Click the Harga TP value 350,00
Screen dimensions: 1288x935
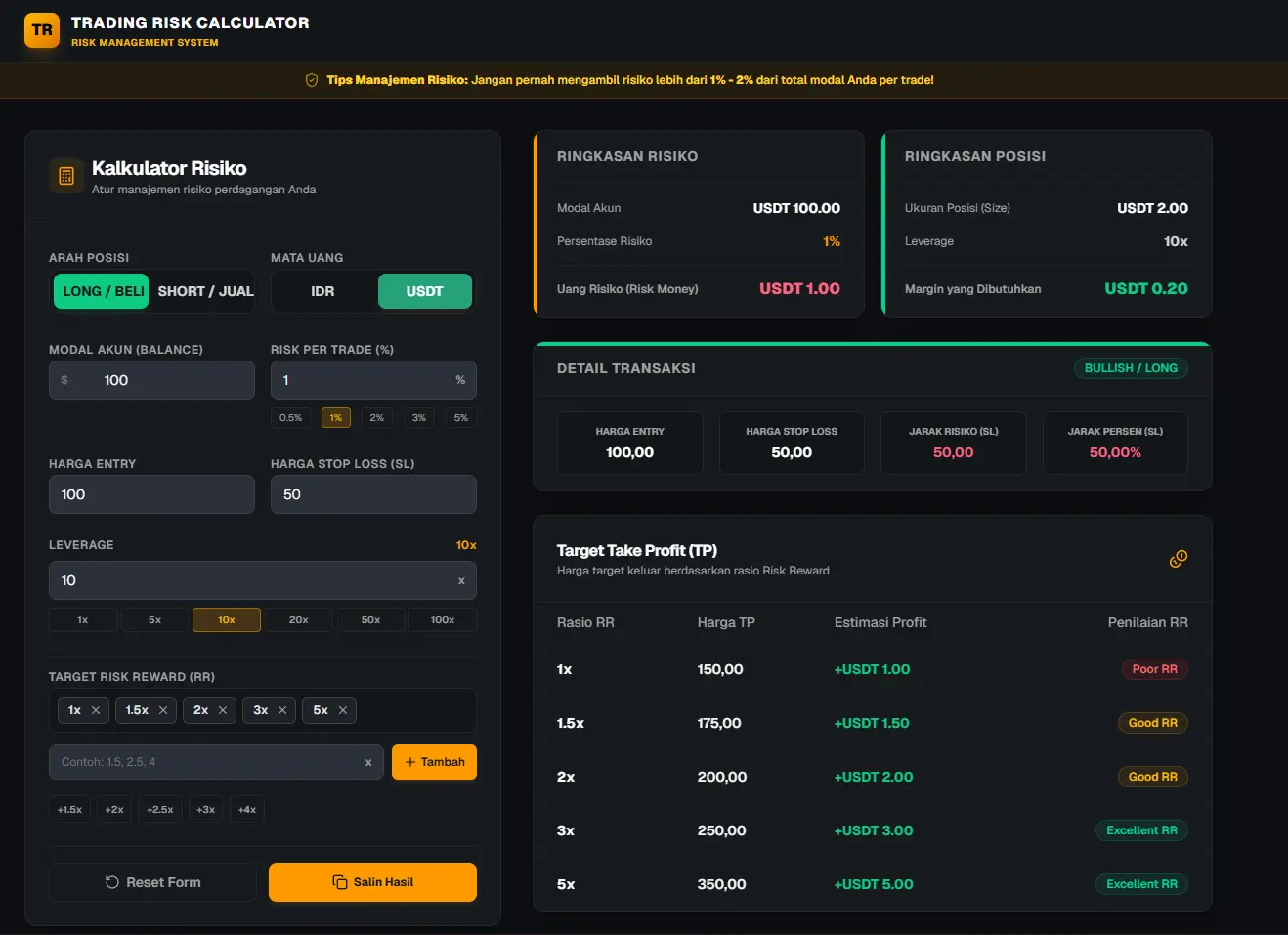[x=722, y=884]
